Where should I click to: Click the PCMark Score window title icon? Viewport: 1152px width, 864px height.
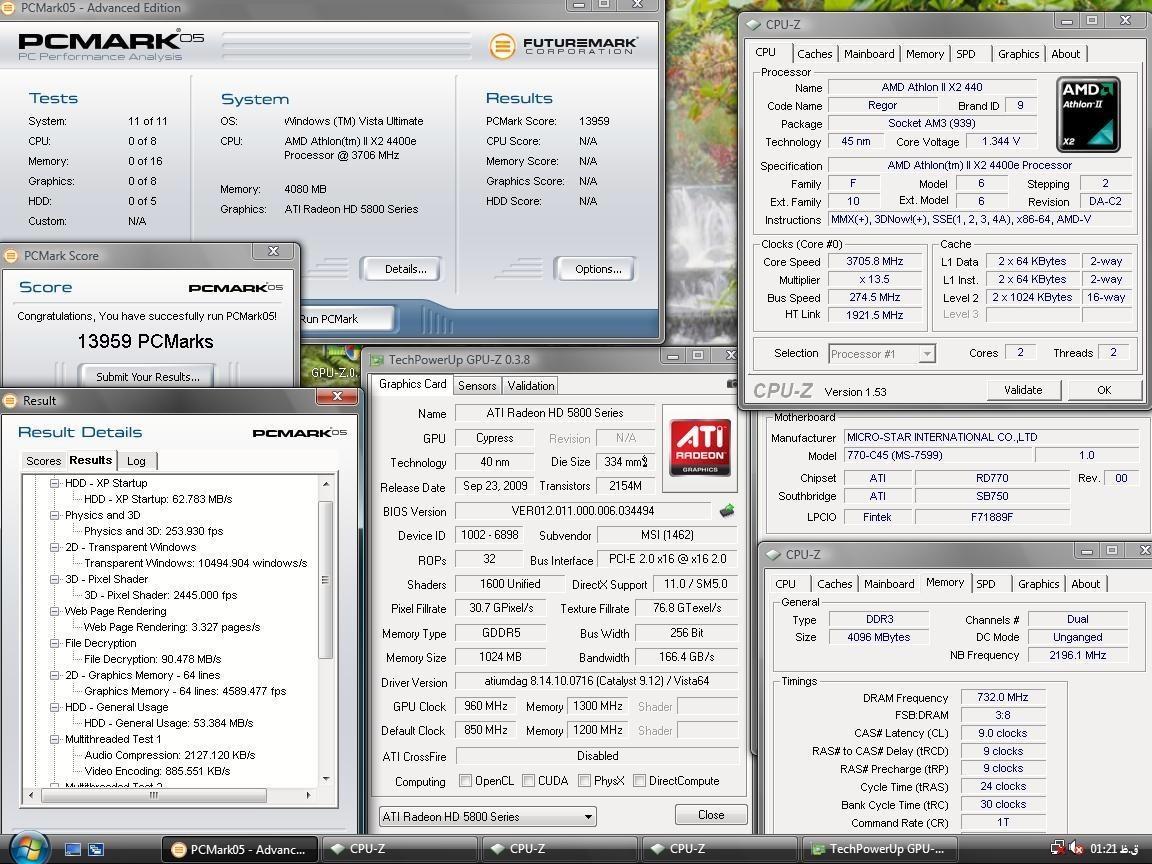tap(10, 256)
